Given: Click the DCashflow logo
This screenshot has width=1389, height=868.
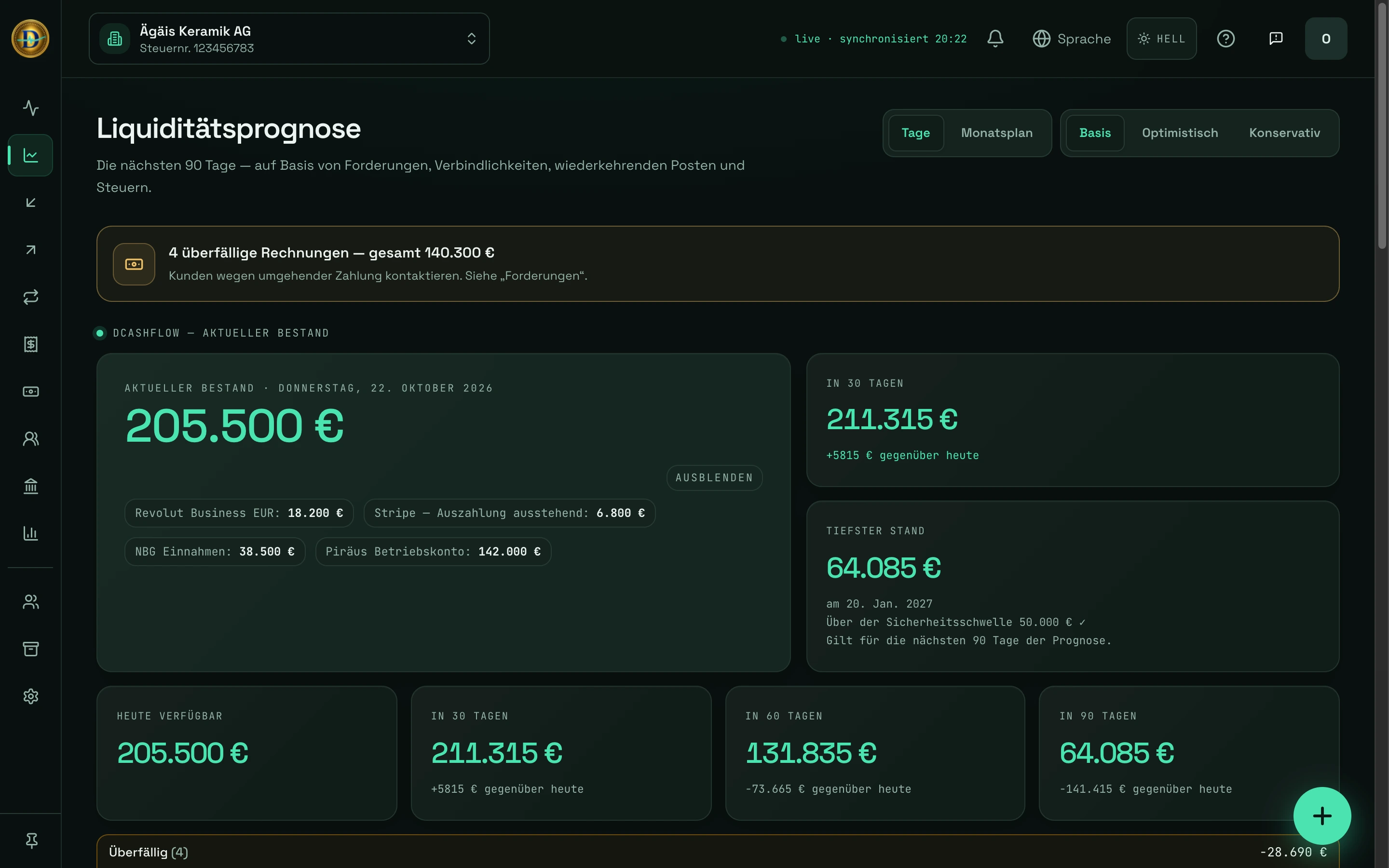Looking at the screenshot, I should (30, 39).
